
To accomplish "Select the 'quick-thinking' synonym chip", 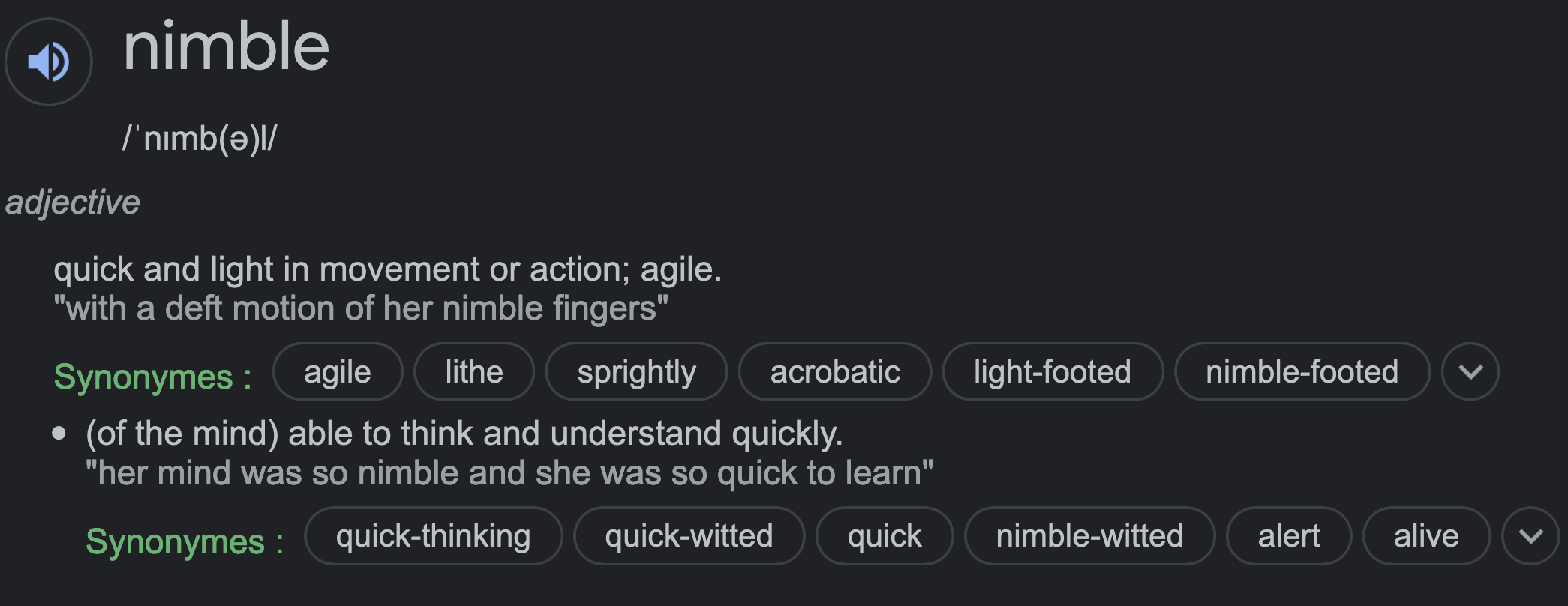I will tap(433, 535).
